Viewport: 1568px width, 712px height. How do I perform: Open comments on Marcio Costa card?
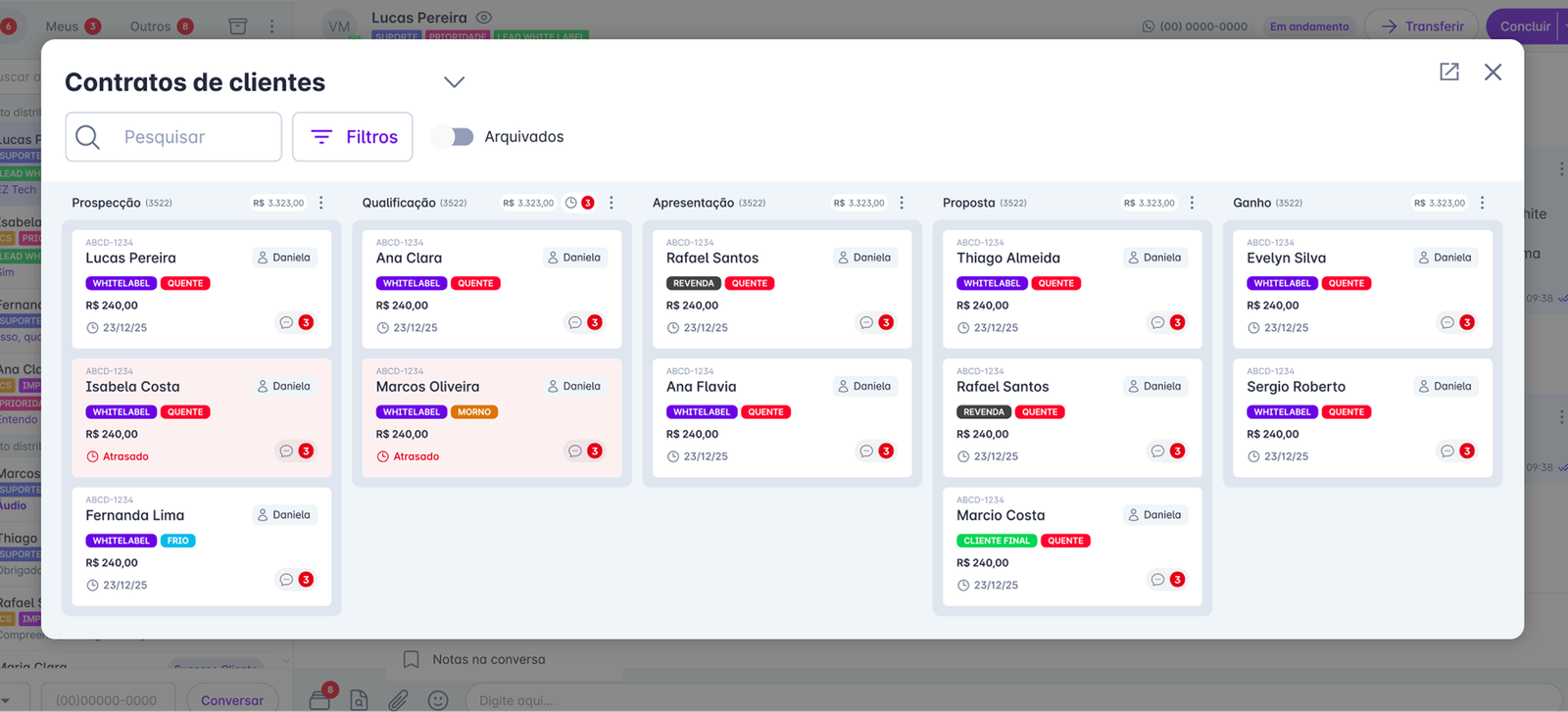(x=1157, y=580)
